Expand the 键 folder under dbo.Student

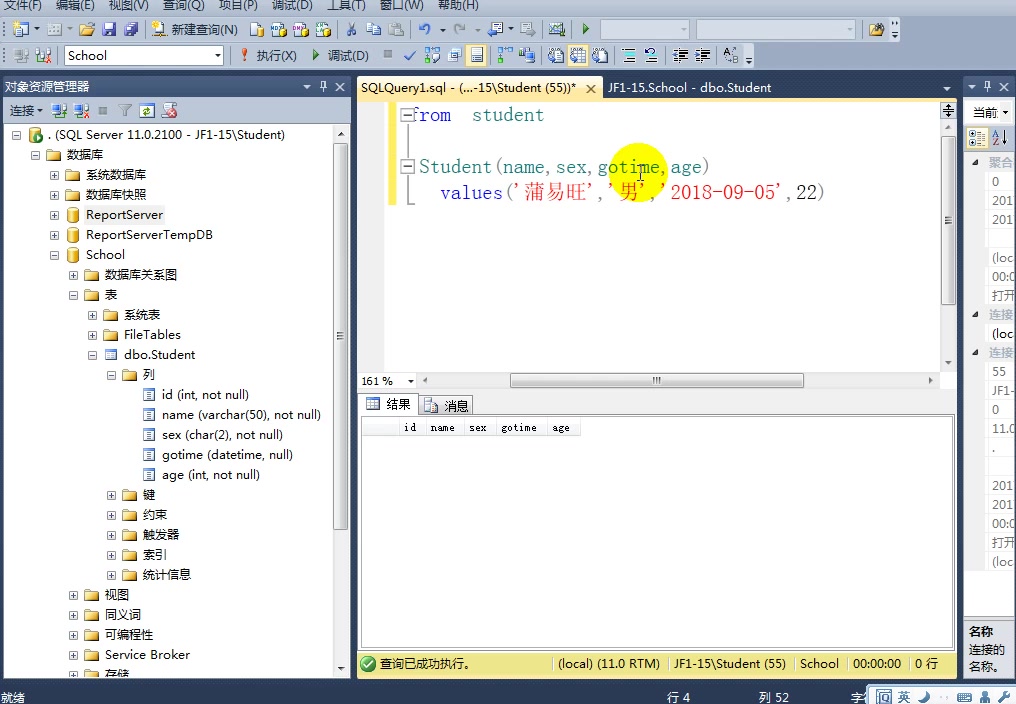pos(110,494)
